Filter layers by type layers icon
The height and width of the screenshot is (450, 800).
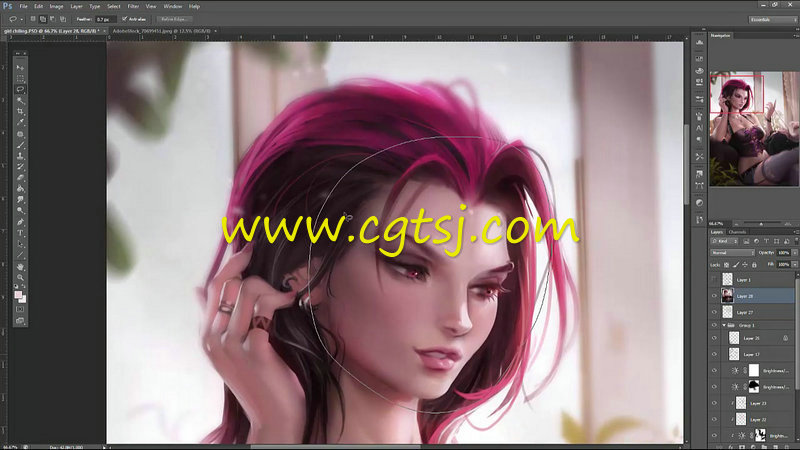click(x=766, y=241)
